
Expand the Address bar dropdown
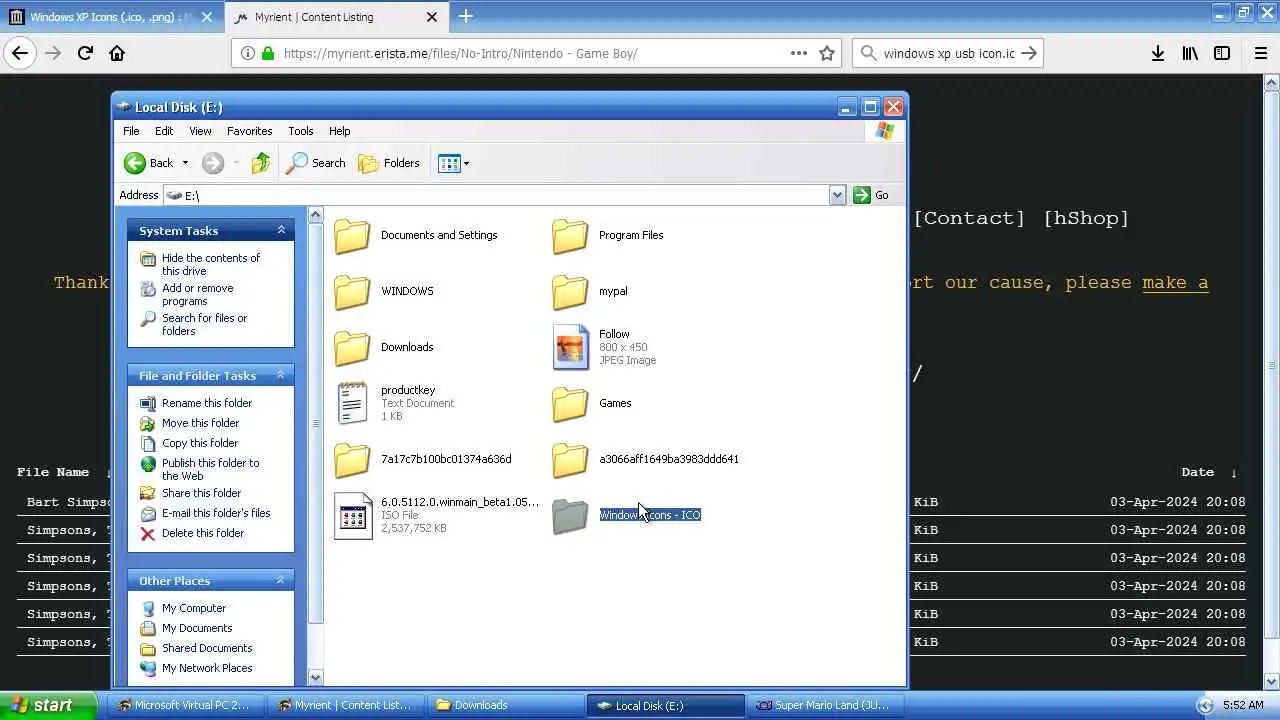[838, 195]
